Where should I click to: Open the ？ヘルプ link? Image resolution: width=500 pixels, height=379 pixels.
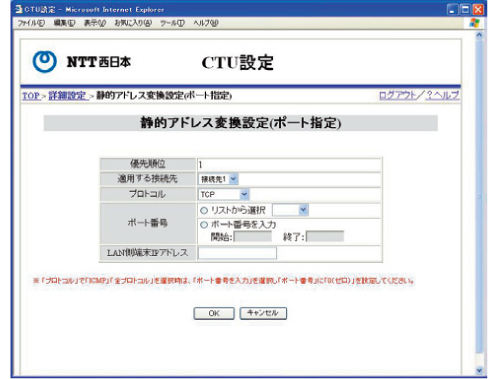point(443,95)
